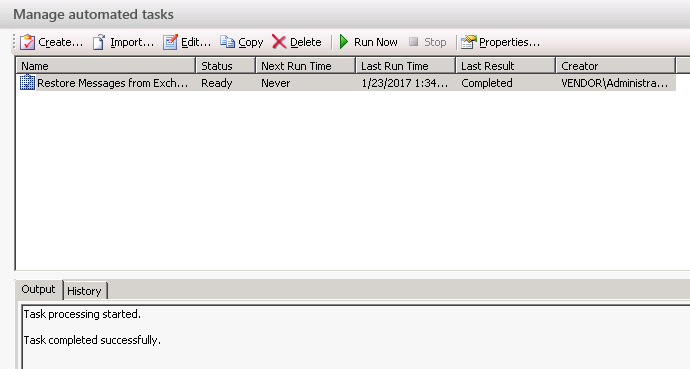Sort by the Last Run Time column header
Image resolution: width=690 pixels, height=369 pixels.
pos(406,66)
